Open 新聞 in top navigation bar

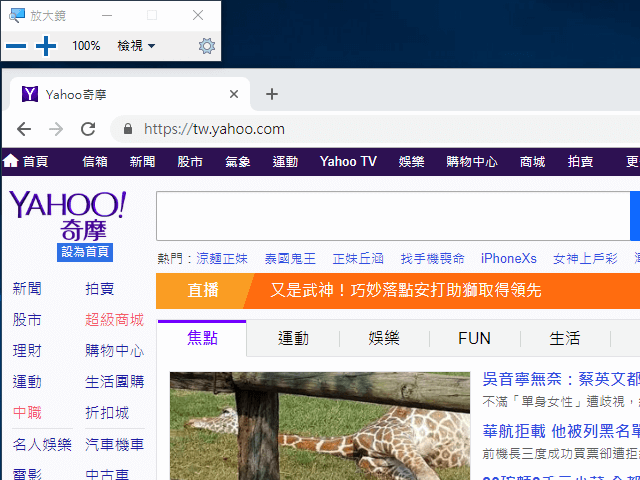click(x=142, y=162)
